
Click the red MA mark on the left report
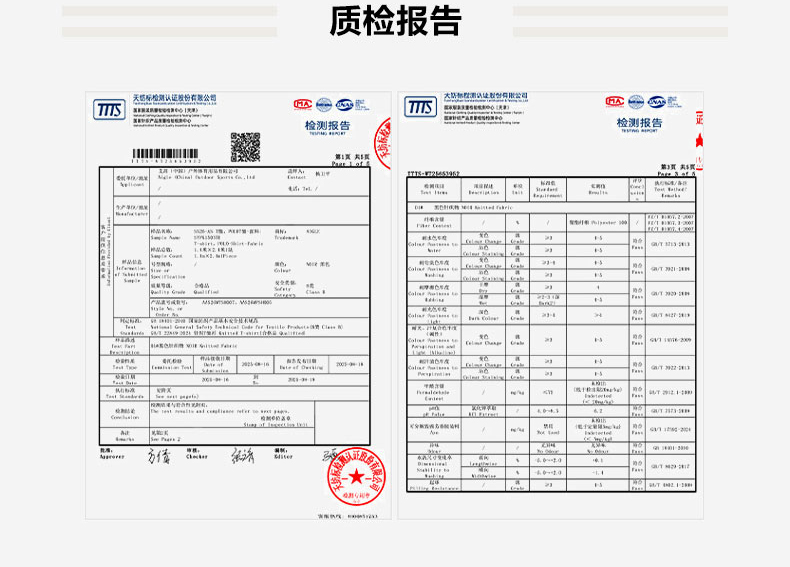pyautogui.click(x=302, y=104)
